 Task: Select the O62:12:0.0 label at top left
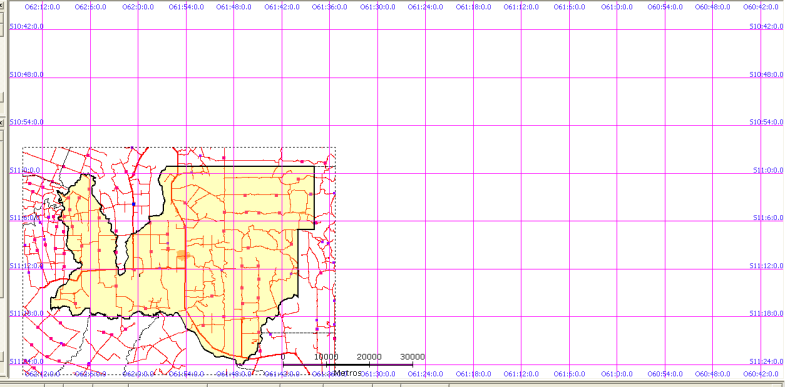(x=41, y=7)
